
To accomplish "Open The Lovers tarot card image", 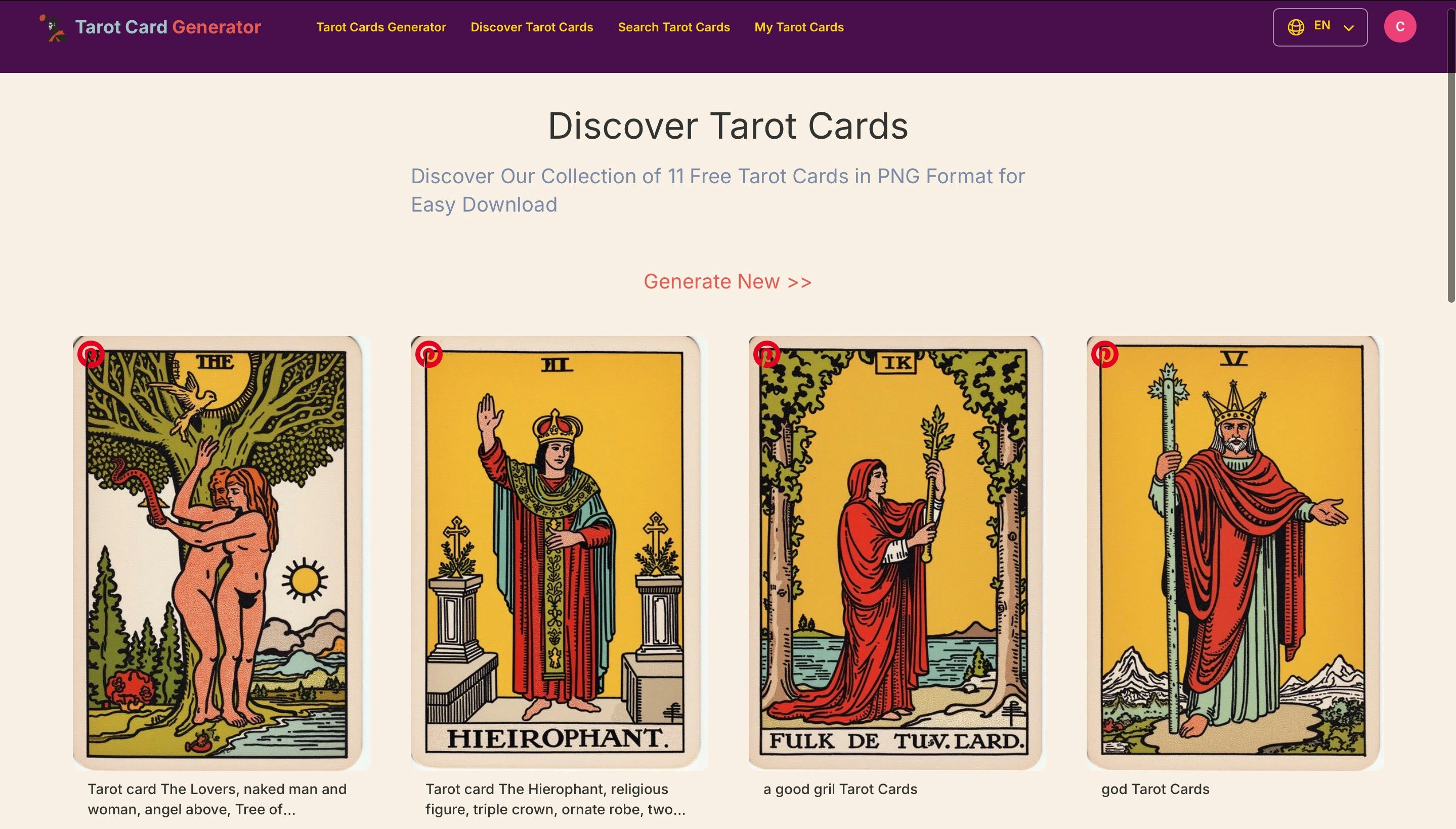I will click(x=221, y=553).
